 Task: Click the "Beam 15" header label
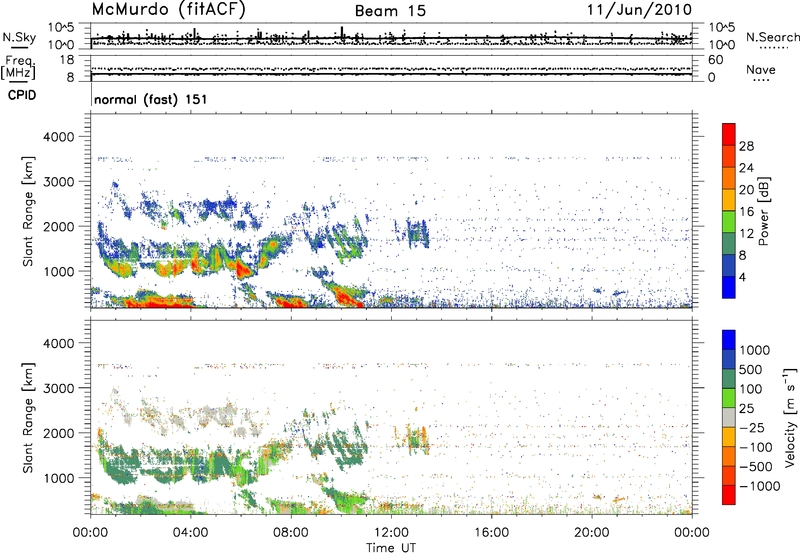390,11
